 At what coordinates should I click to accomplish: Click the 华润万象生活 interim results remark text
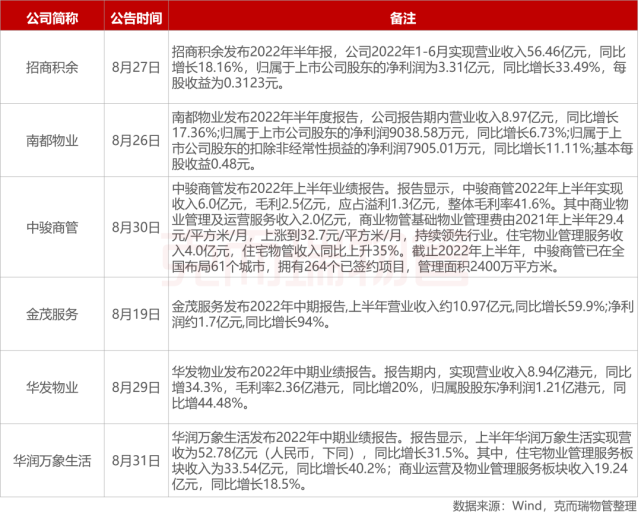[402, 461]
